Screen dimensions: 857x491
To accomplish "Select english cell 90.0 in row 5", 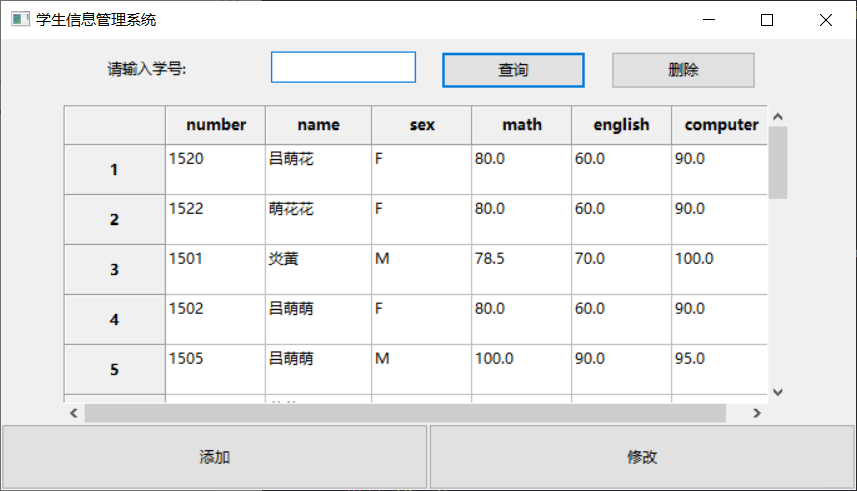I will point(621,370).
